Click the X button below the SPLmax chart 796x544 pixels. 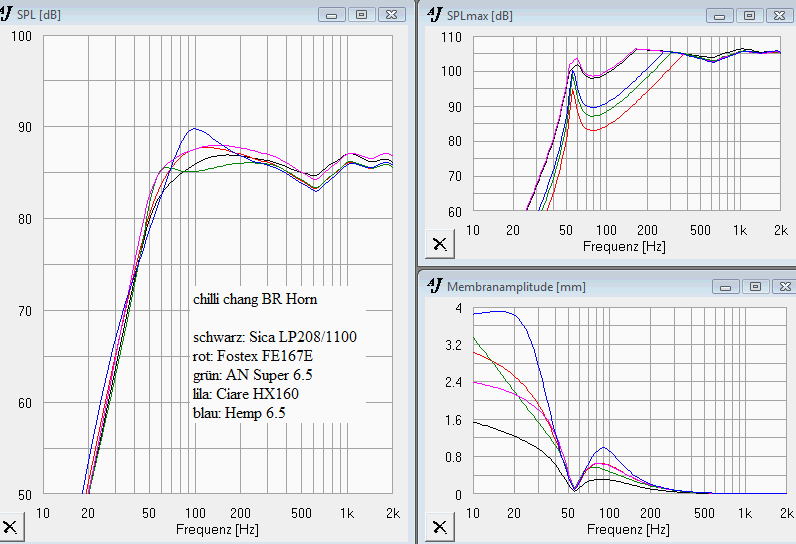click(438, 243)
